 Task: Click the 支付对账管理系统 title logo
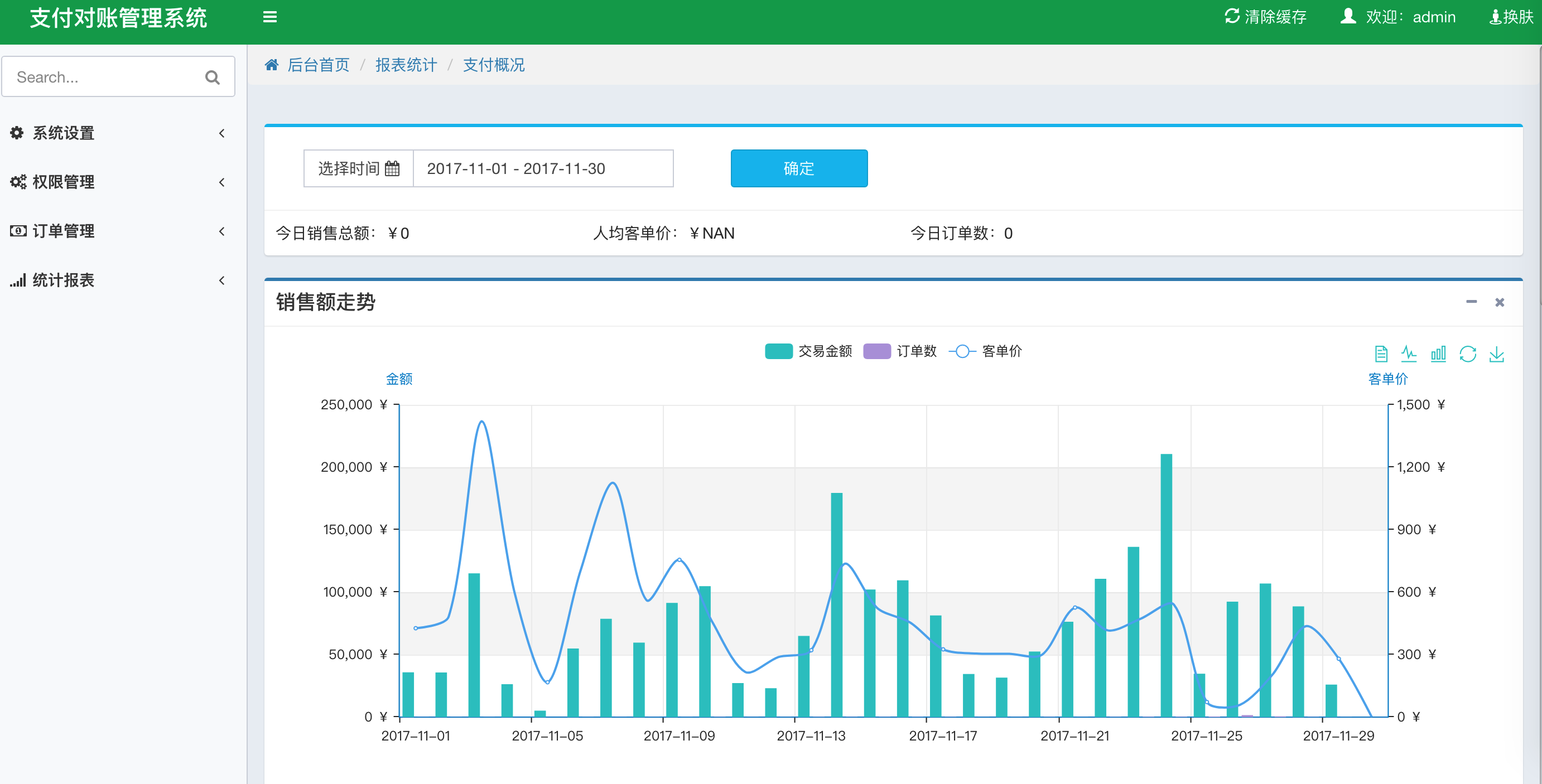pos(118,18)
